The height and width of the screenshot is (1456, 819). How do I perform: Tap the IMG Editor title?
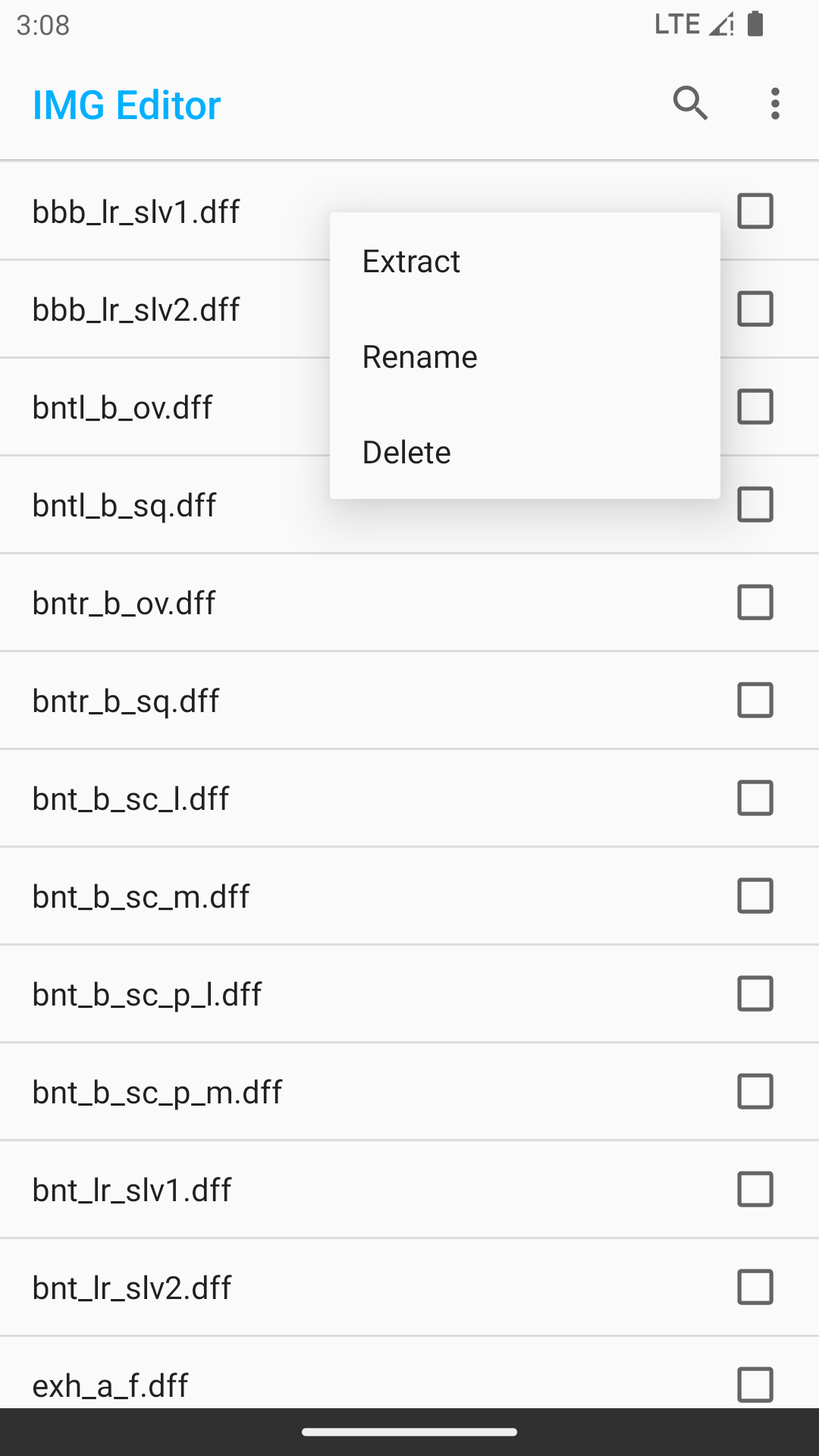tap(127, 105)
